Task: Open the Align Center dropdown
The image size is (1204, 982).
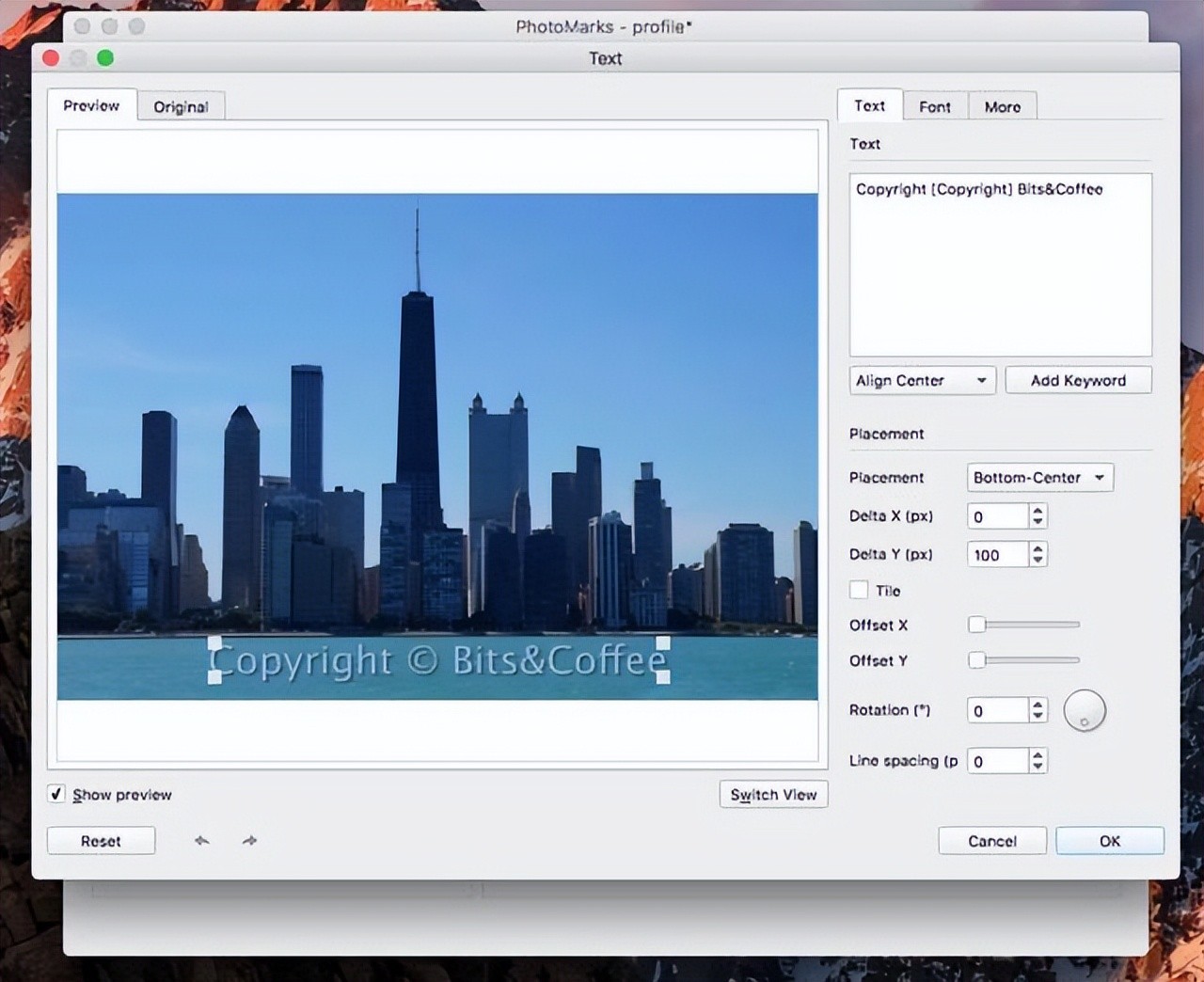Action: tap(921, 380)
